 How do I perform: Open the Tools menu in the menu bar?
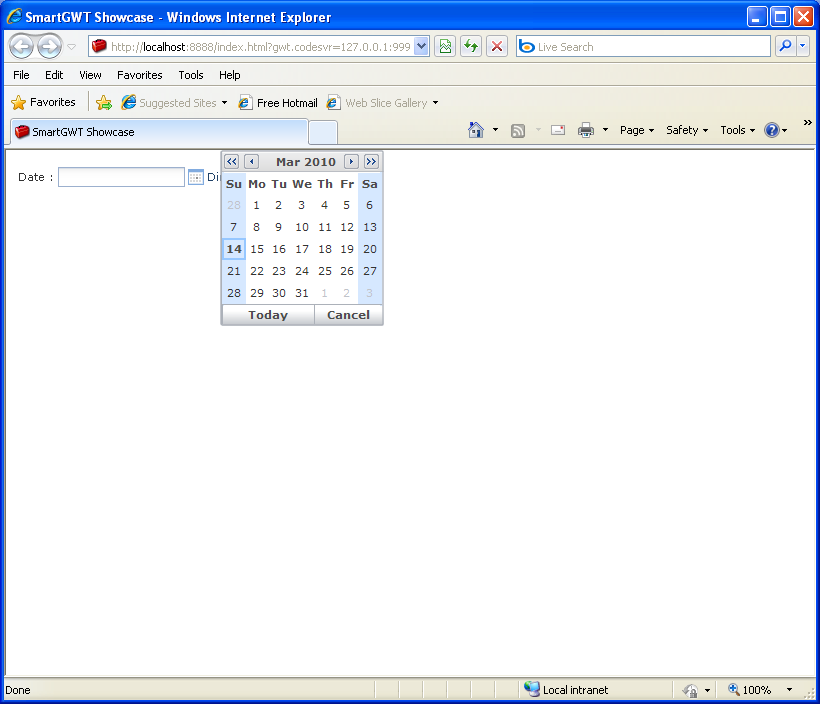point(191,75)
